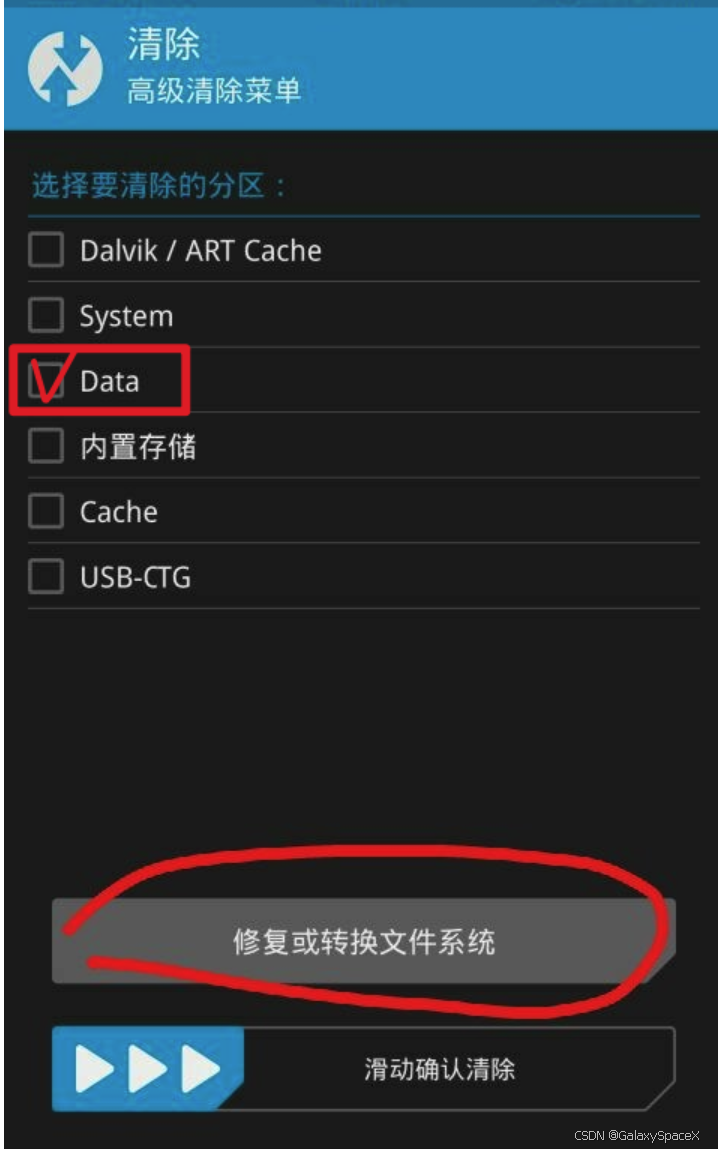This screenshot has height=1149, width=718.
Task: Choose the System list entry text
Action: coord(127,317)
